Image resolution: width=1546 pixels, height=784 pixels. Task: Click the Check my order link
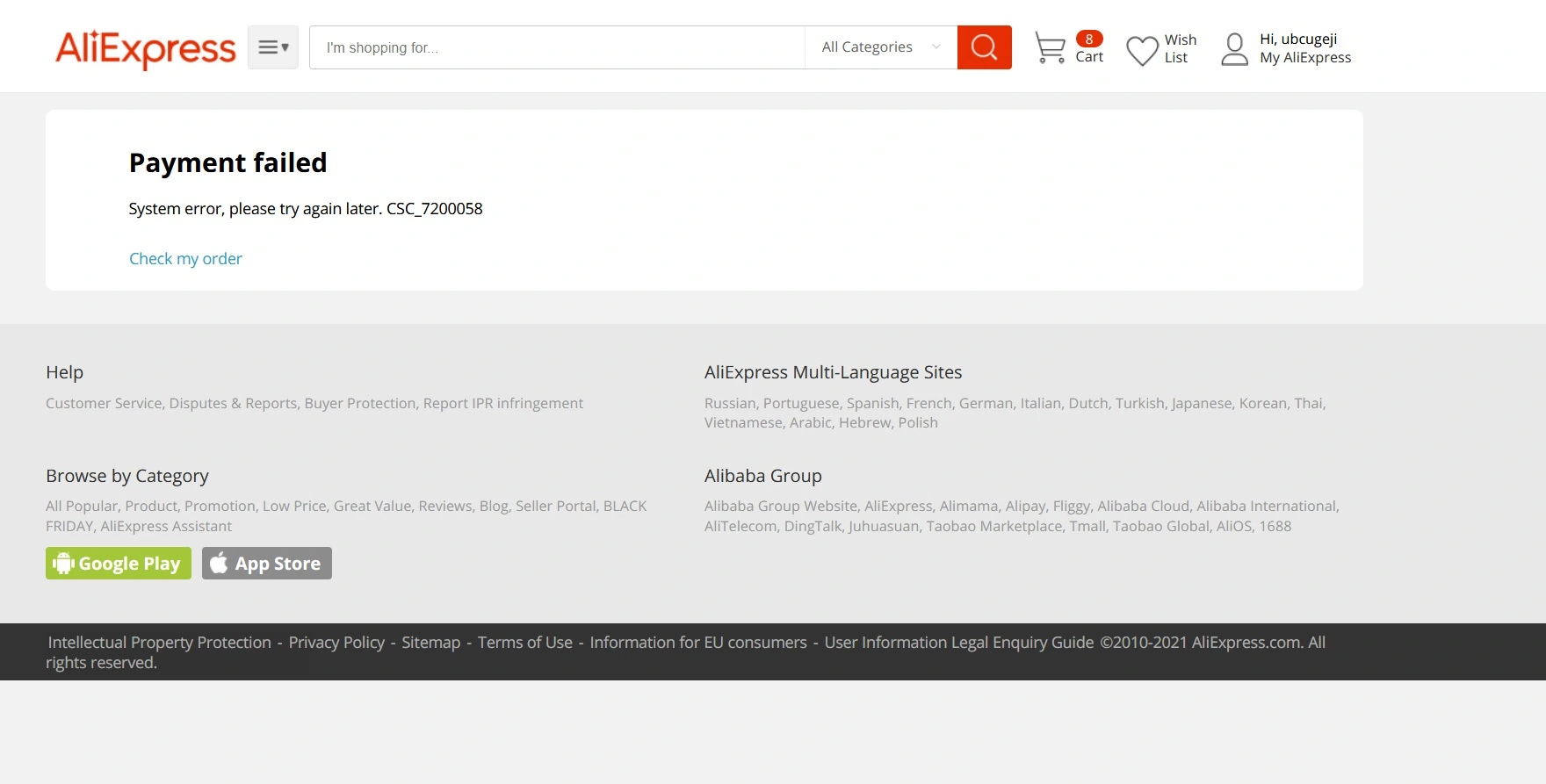185,259
